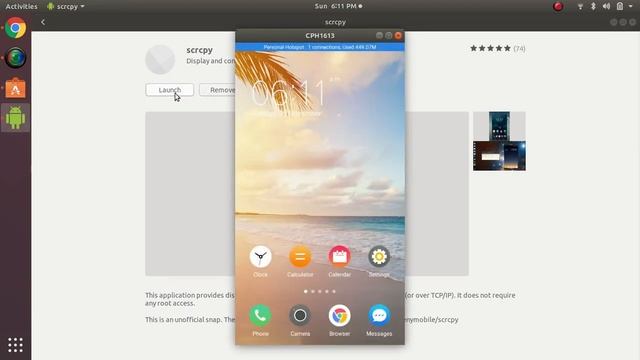Open the Activities overview
640x360 pixels.
[x=21, y=6]
